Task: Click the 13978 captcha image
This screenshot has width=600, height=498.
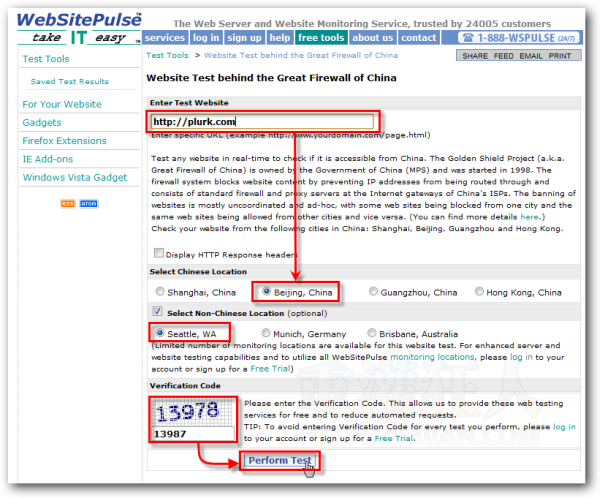Action: tap(193, 412)
